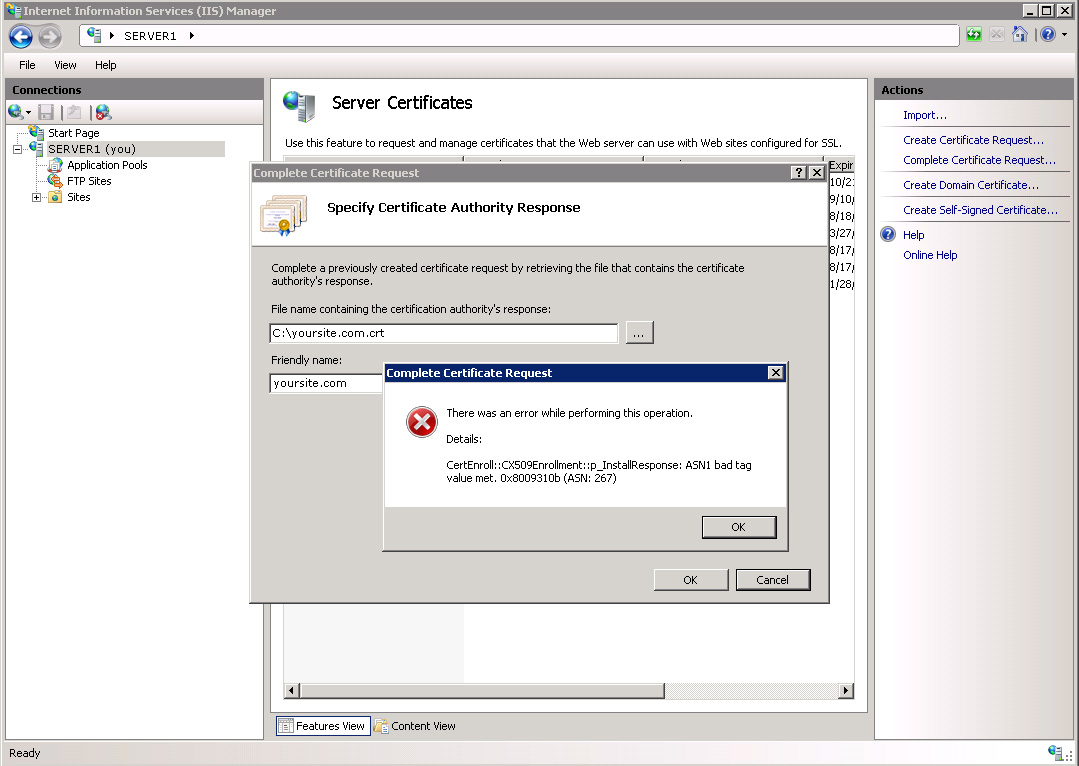This screenshot has height=766, width=1079.
Task: Open the Help question mark icon in the toolbar
Action: [1048, 34]
